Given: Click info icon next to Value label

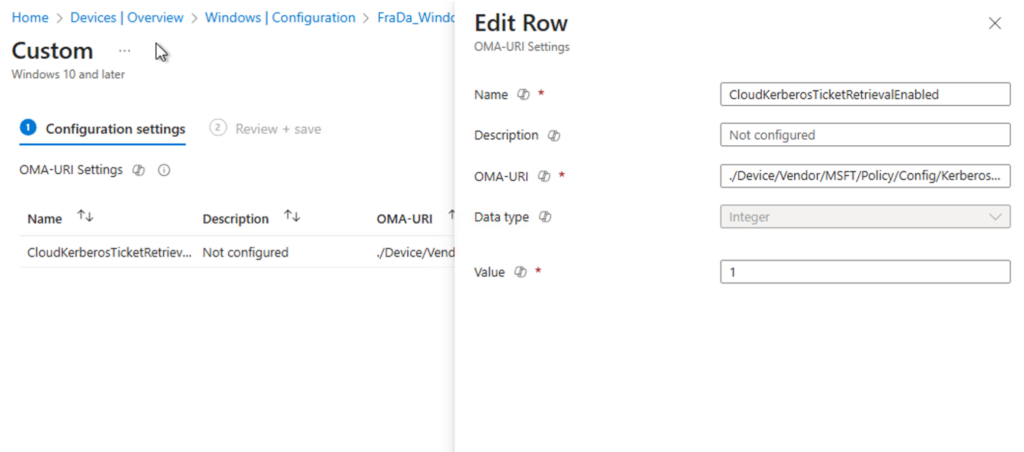Looking at the screenshot, I should [x=520, y=272].
